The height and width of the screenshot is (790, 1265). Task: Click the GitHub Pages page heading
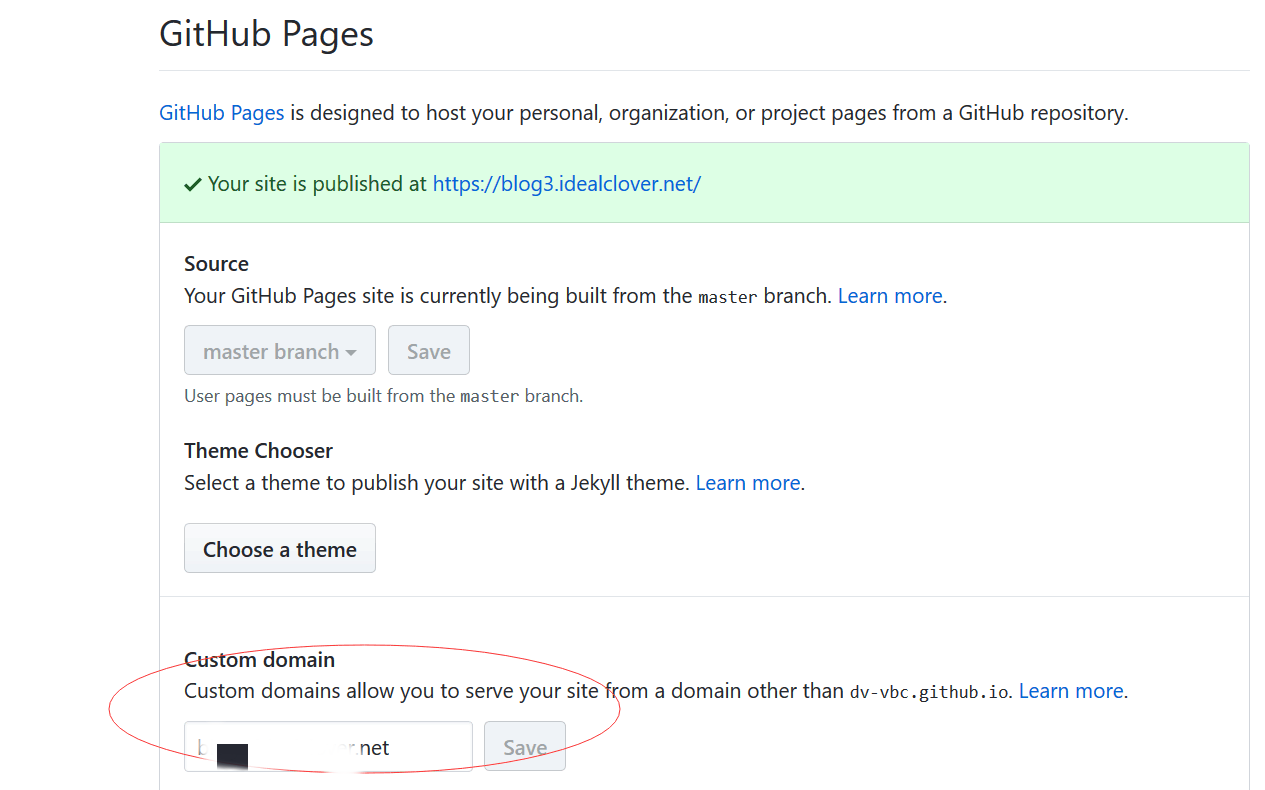click(266, 34)
